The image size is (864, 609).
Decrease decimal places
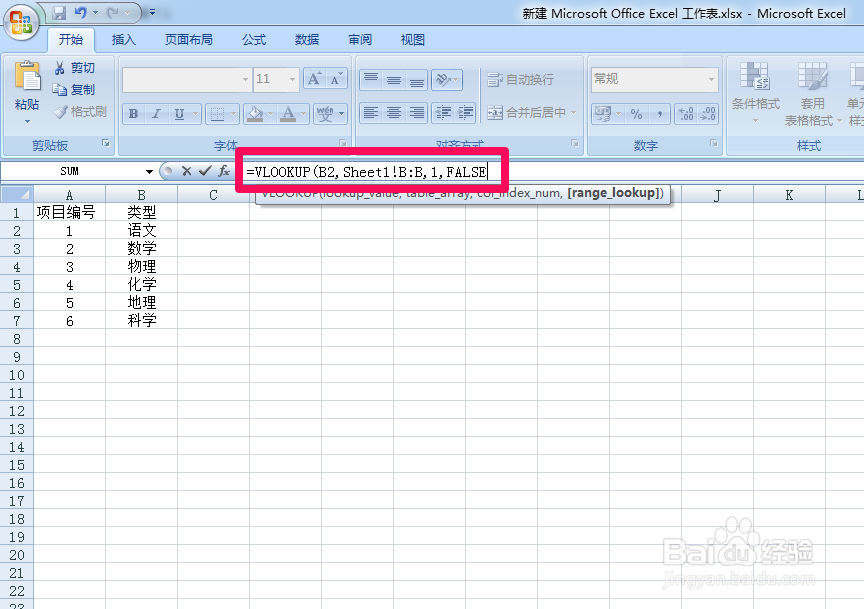[x=708, y=114]
